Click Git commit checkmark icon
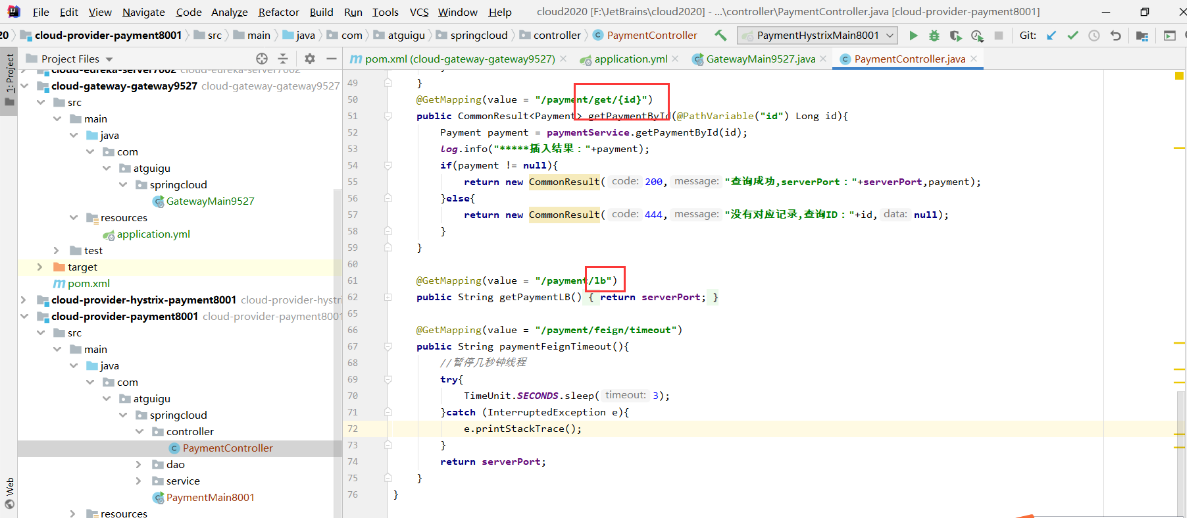 [1072, 35]
